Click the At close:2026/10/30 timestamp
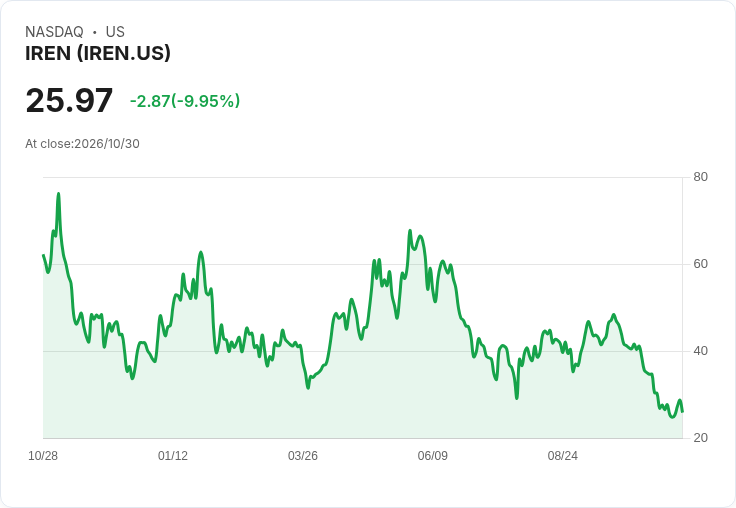 pyautogui.click(x=82, y=144)
